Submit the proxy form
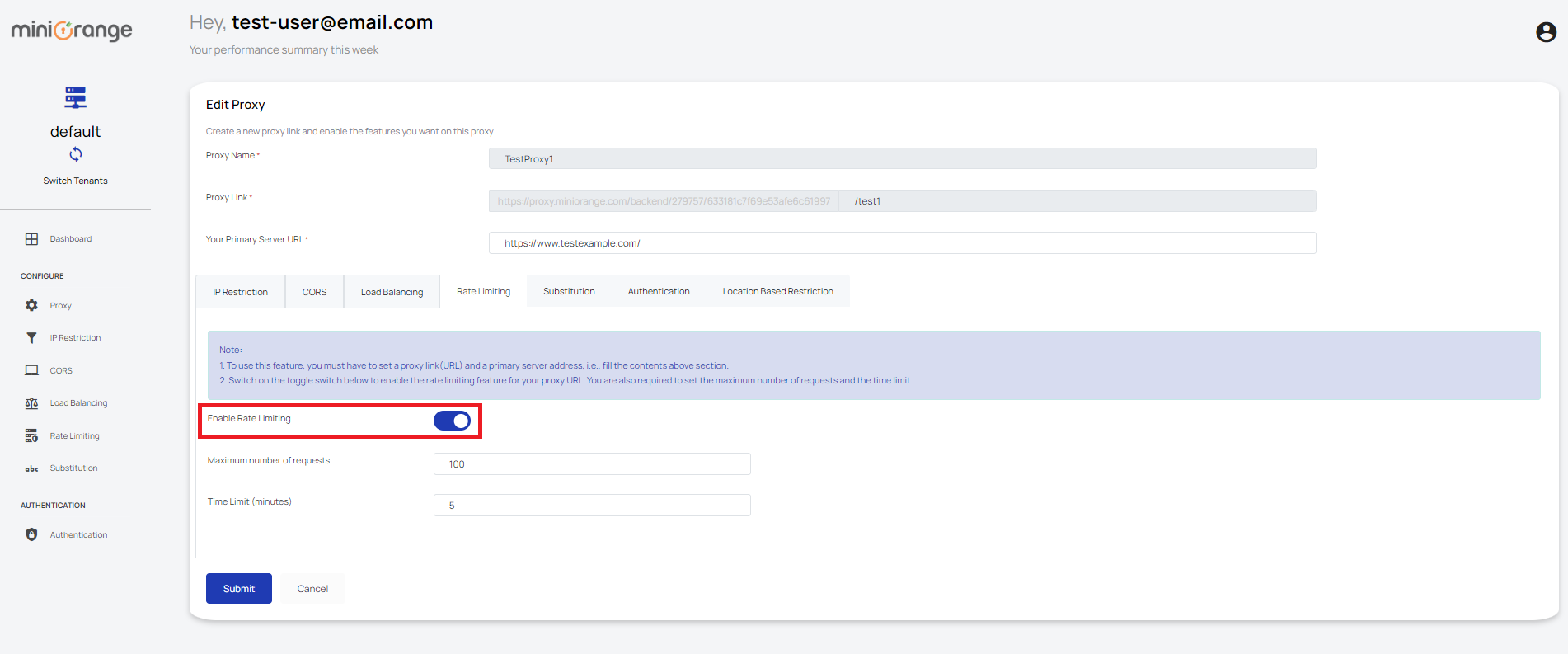This screenshot has width=1568, height=654. pyautogui.click(x=239, y=588)
